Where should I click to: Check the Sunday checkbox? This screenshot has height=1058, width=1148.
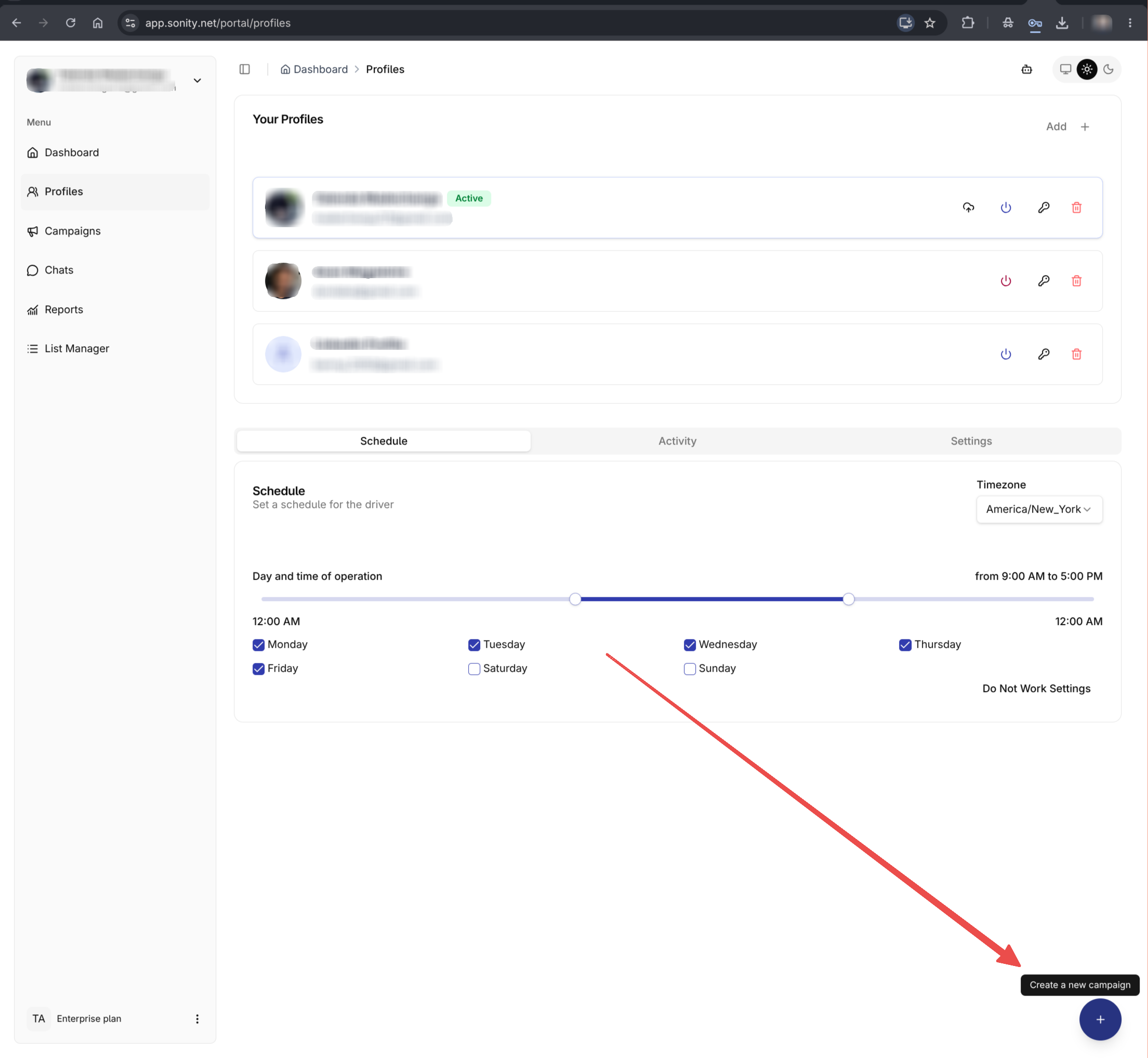pyautogui.click(x=690, y=669)
